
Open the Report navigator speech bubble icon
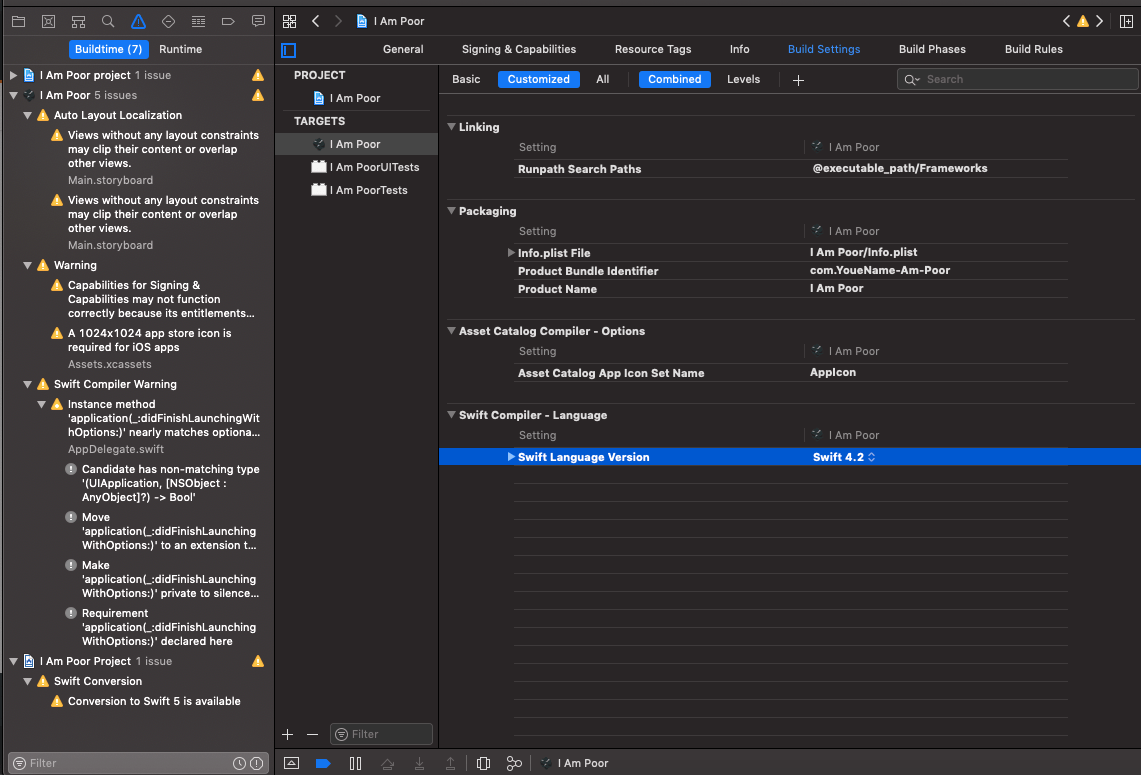(x=258, y=21)
